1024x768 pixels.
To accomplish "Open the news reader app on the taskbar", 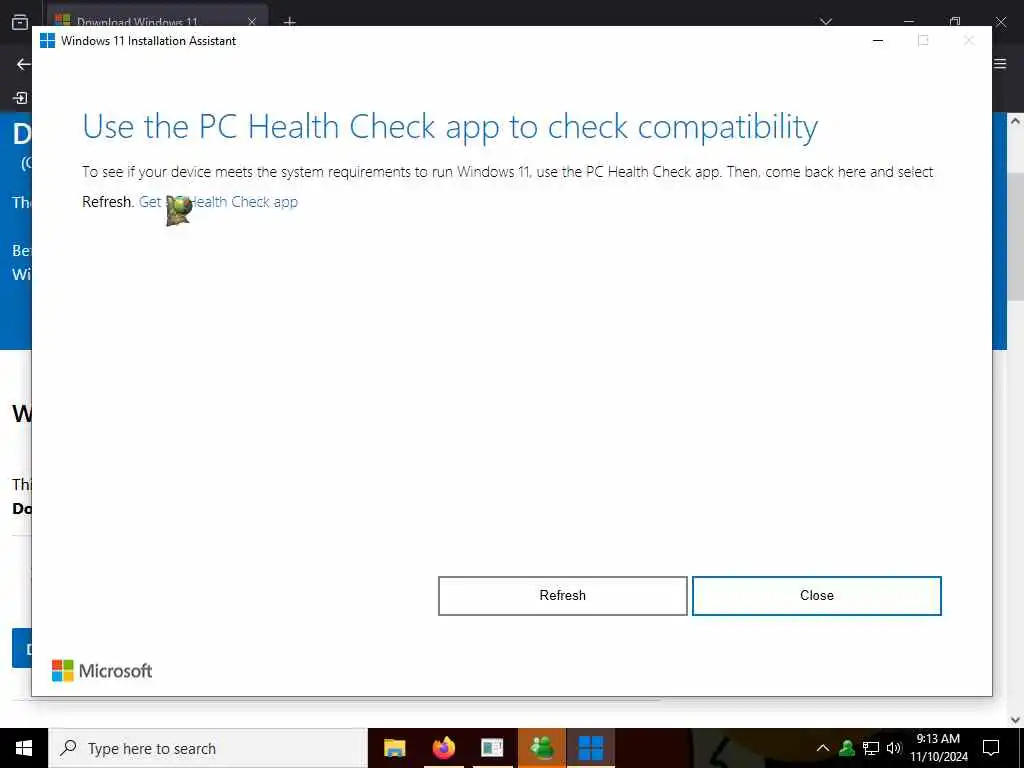I will [x=492, y=748].
